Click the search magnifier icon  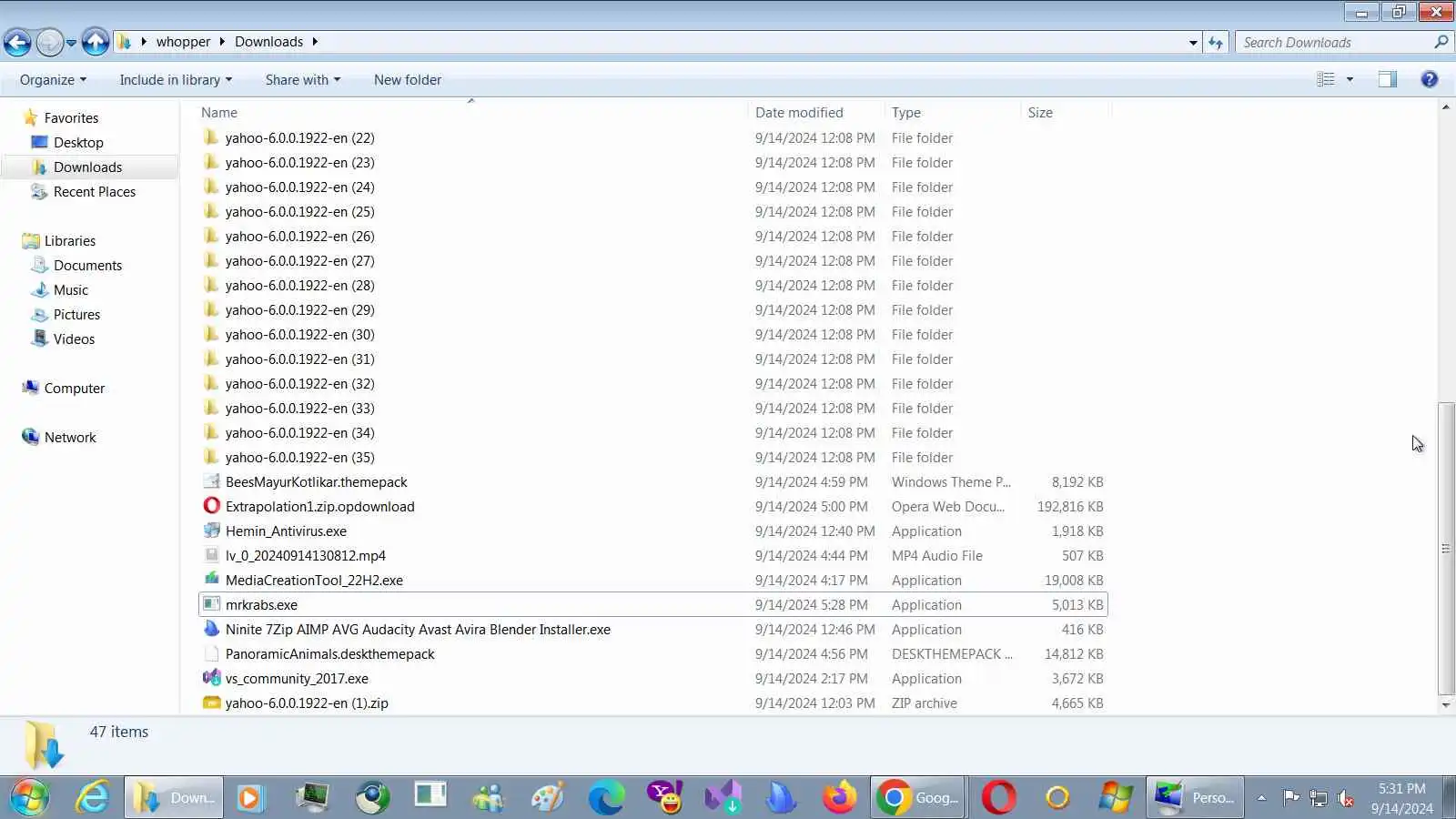tap(1441, 42)
